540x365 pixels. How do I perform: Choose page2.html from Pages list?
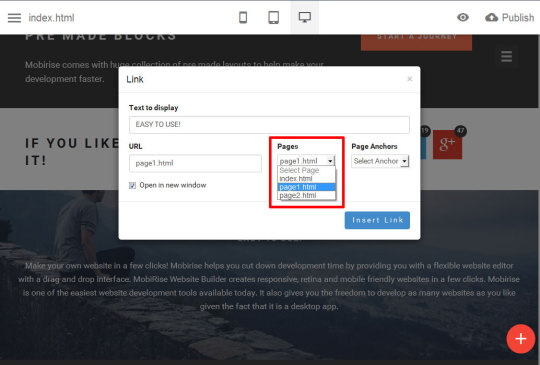306,195
